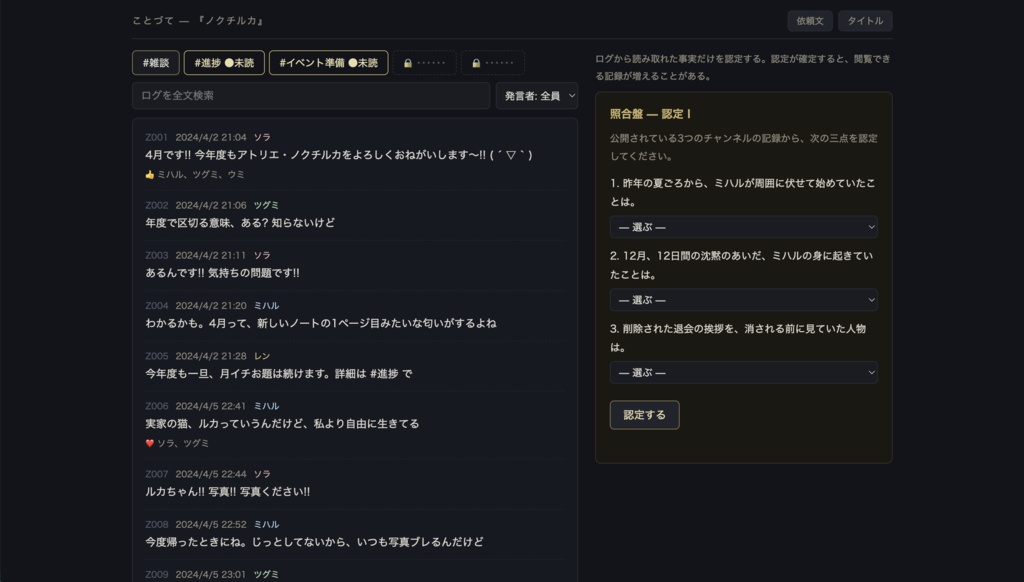
Task: Open the dropdown for question 2 about 12月
Action: pyautogui.click(x=743, y=300)
